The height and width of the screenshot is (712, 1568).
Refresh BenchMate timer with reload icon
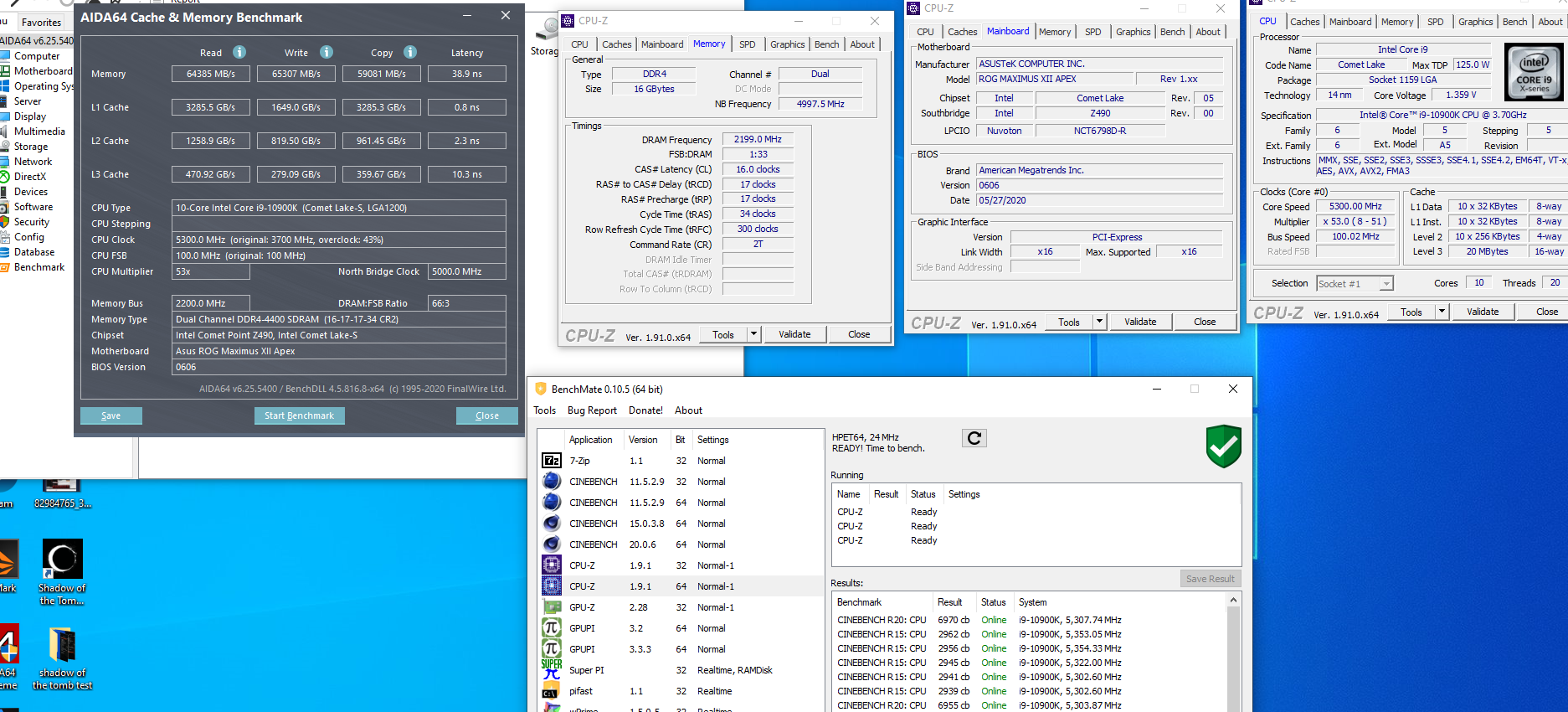pos(974,438)
